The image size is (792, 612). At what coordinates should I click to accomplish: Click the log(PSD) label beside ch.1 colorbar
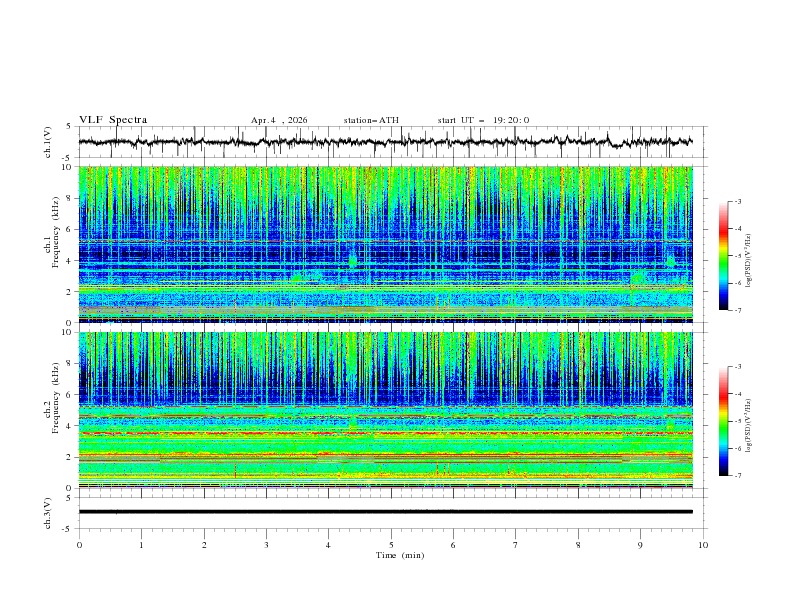click(749, 260)
